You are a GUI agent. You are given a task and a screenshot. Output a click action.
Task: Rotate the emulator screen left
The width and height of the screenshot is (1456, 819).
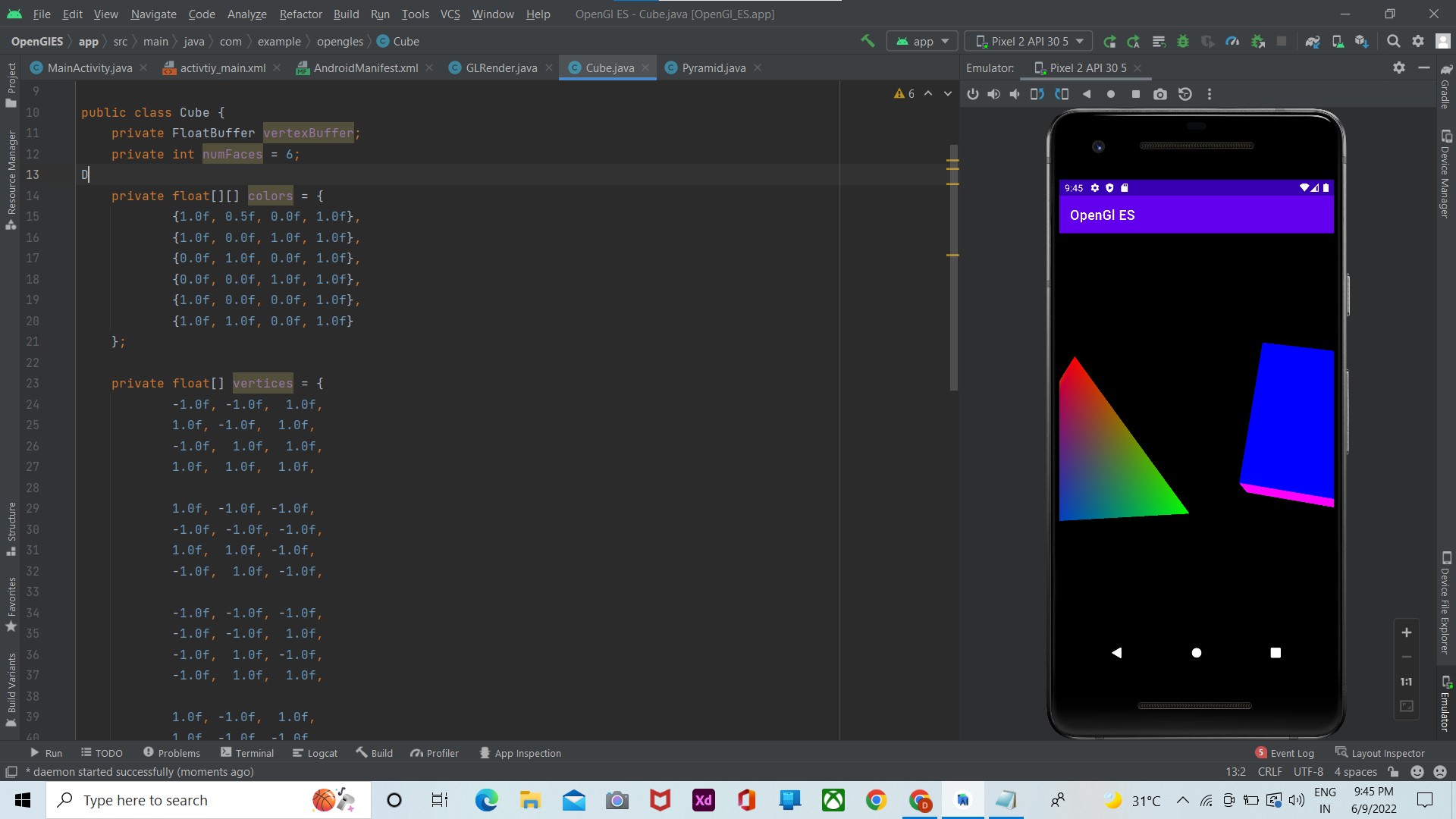[1037, 94]
